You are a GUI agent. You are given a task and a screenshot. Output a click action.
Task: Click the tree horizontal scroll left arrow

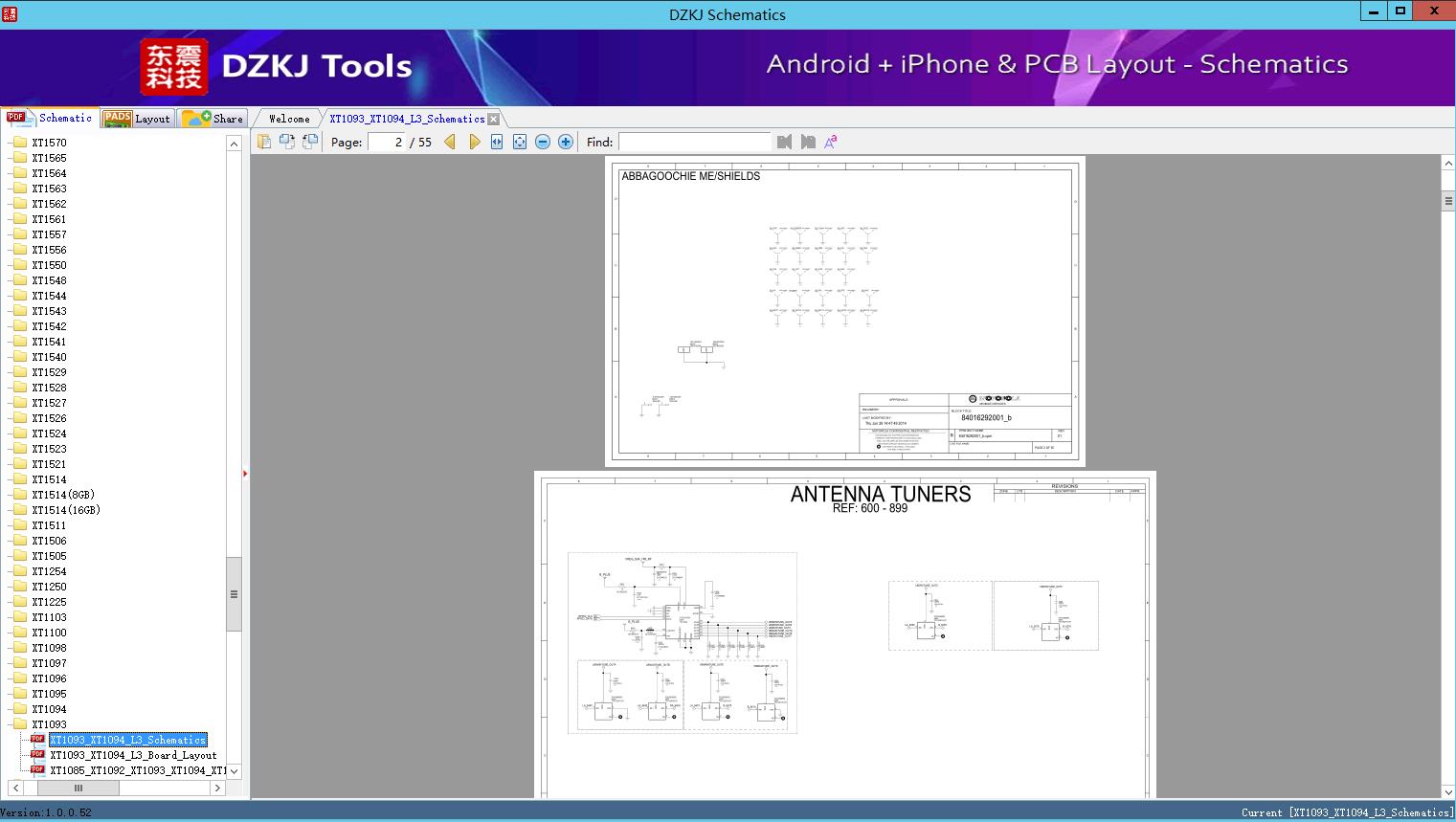point(13,788)
